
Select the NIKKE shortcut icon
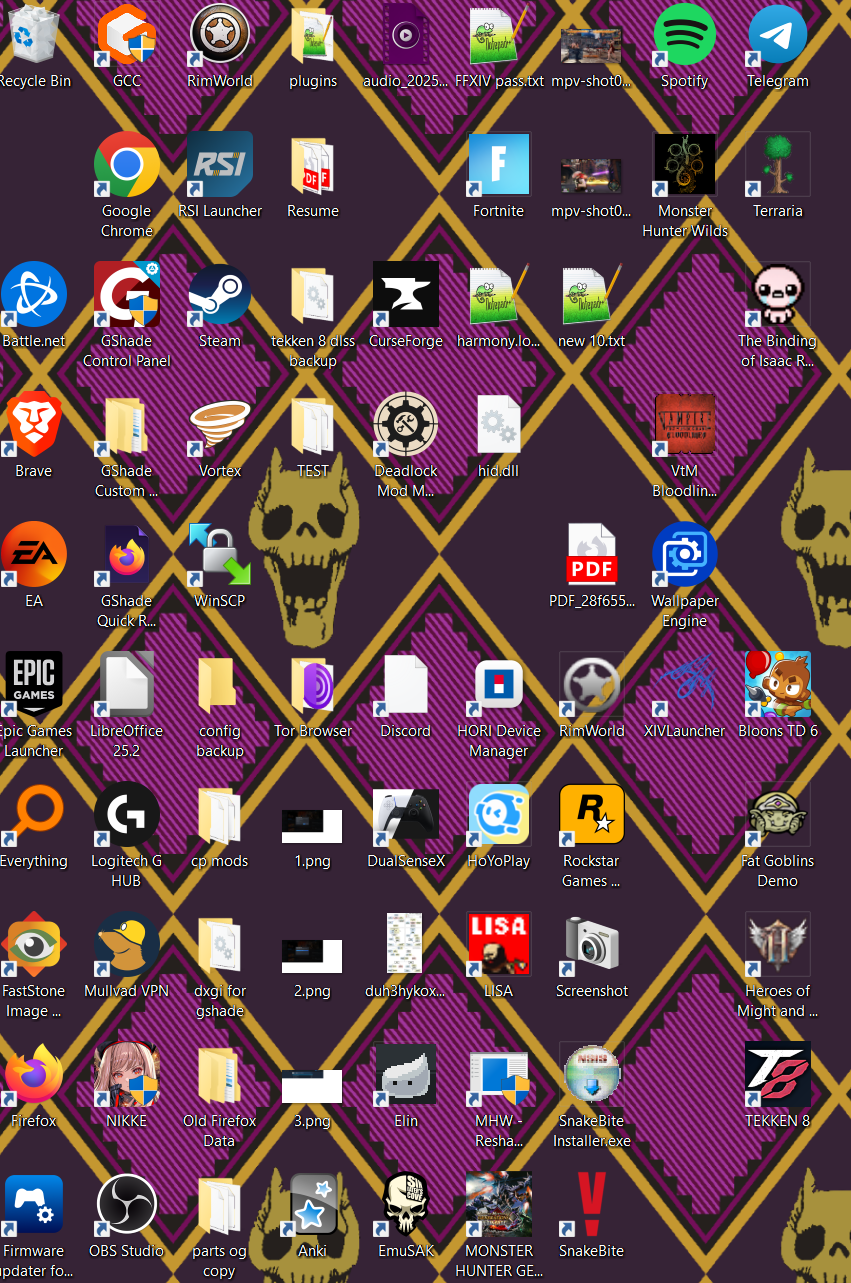(x=127, y=1075)
